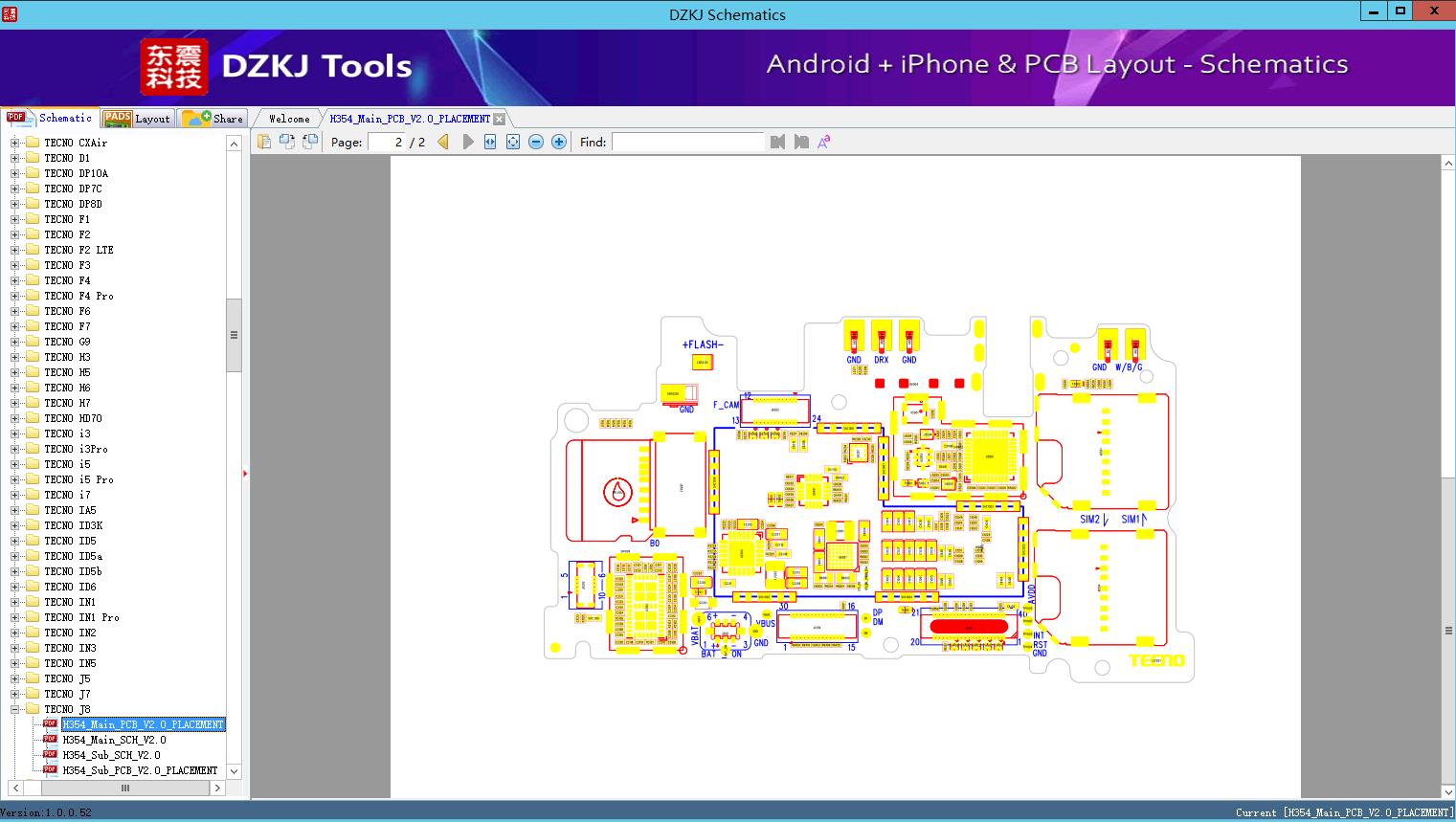Select the TECNO F2 LTE folder
Image resolution: width=1456 pixels, height=822 pixels.
point(78,250)
